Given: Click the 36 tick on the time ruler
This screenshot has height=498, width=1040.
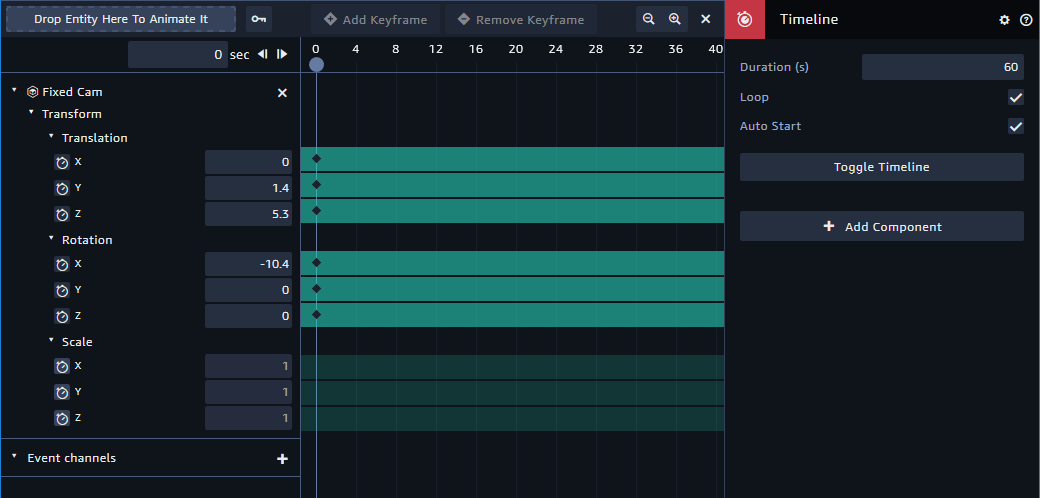Looking at the screenshot, I should point(675,49).
